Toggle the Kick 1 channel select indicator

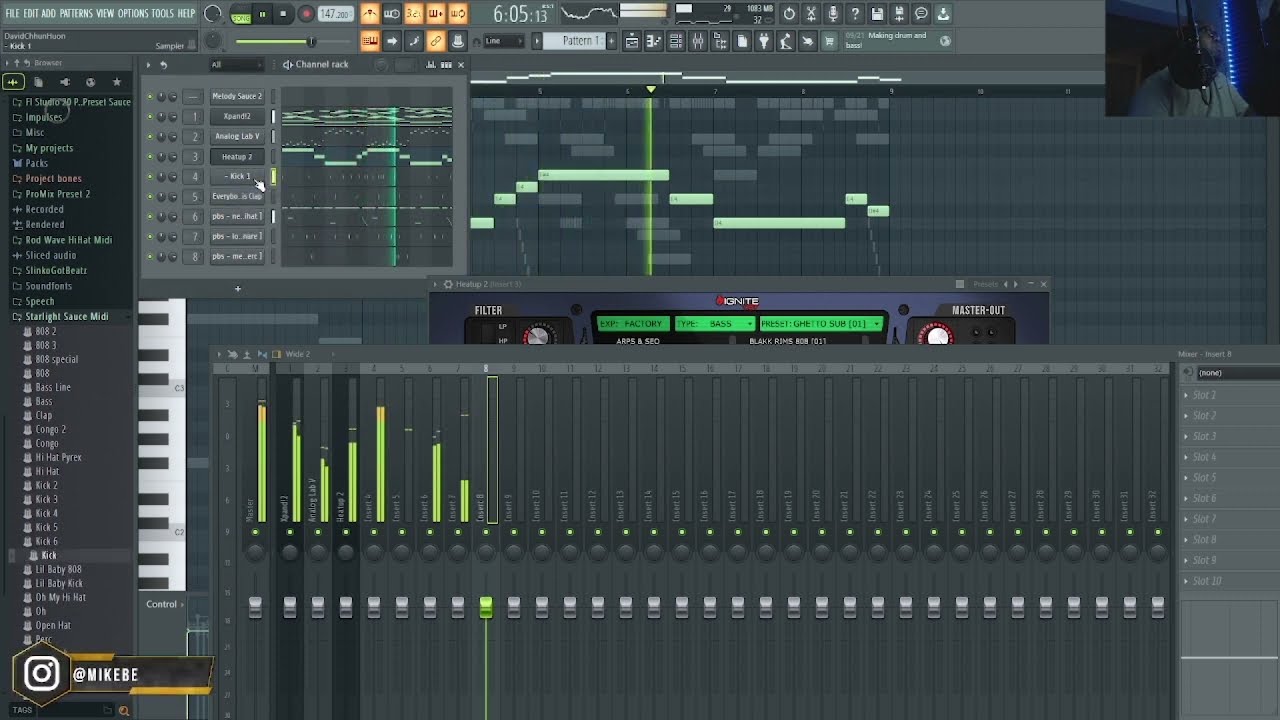coord(273,176)
